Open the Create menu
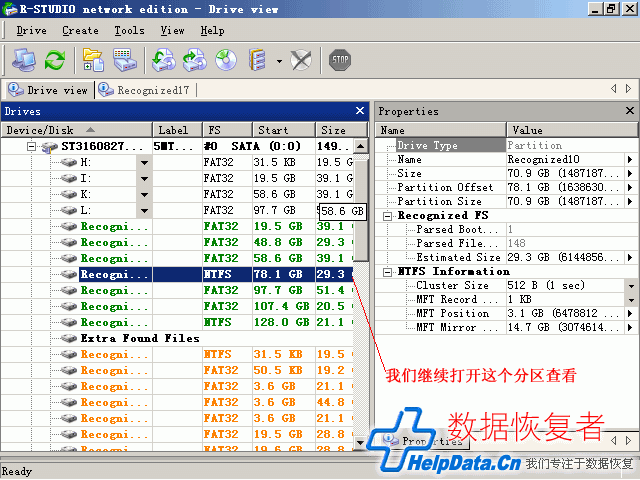Image resolution: width=640 pixels, height=480 pixels. click(x=80, y=31)
